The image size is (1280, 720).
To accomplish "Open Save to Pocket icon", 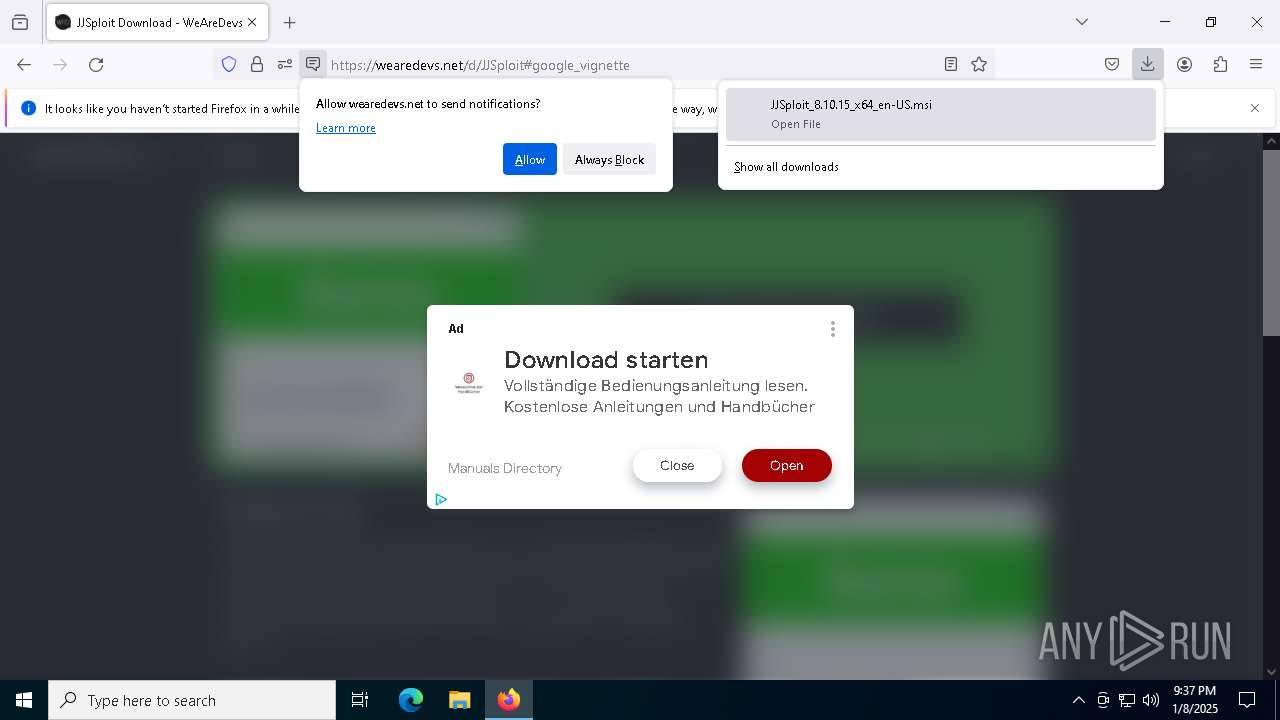I will pos(1112,64).
